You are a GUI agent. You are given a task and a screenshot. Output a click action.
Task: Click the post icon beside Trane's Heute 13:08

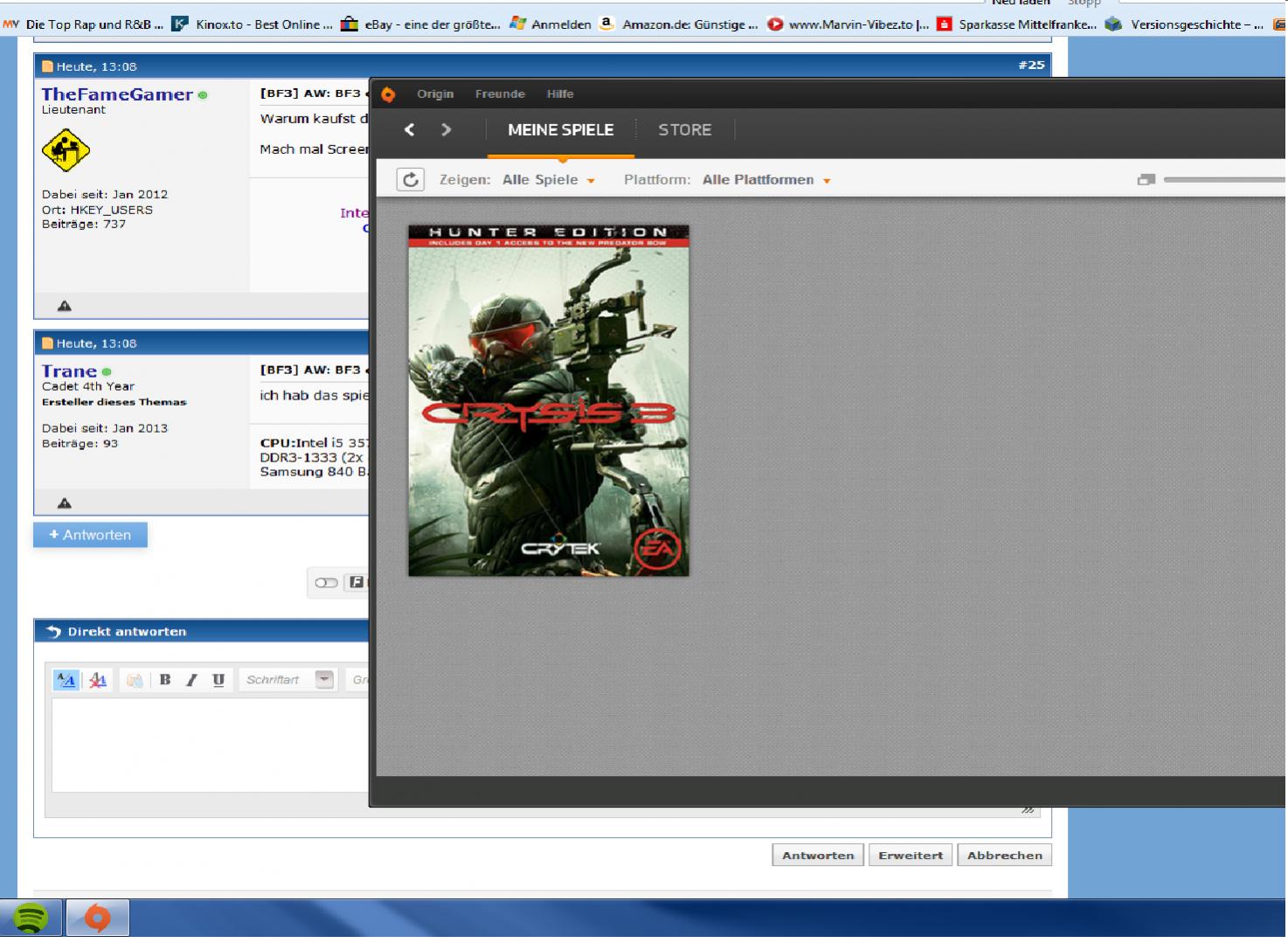[x=48, y=343]
